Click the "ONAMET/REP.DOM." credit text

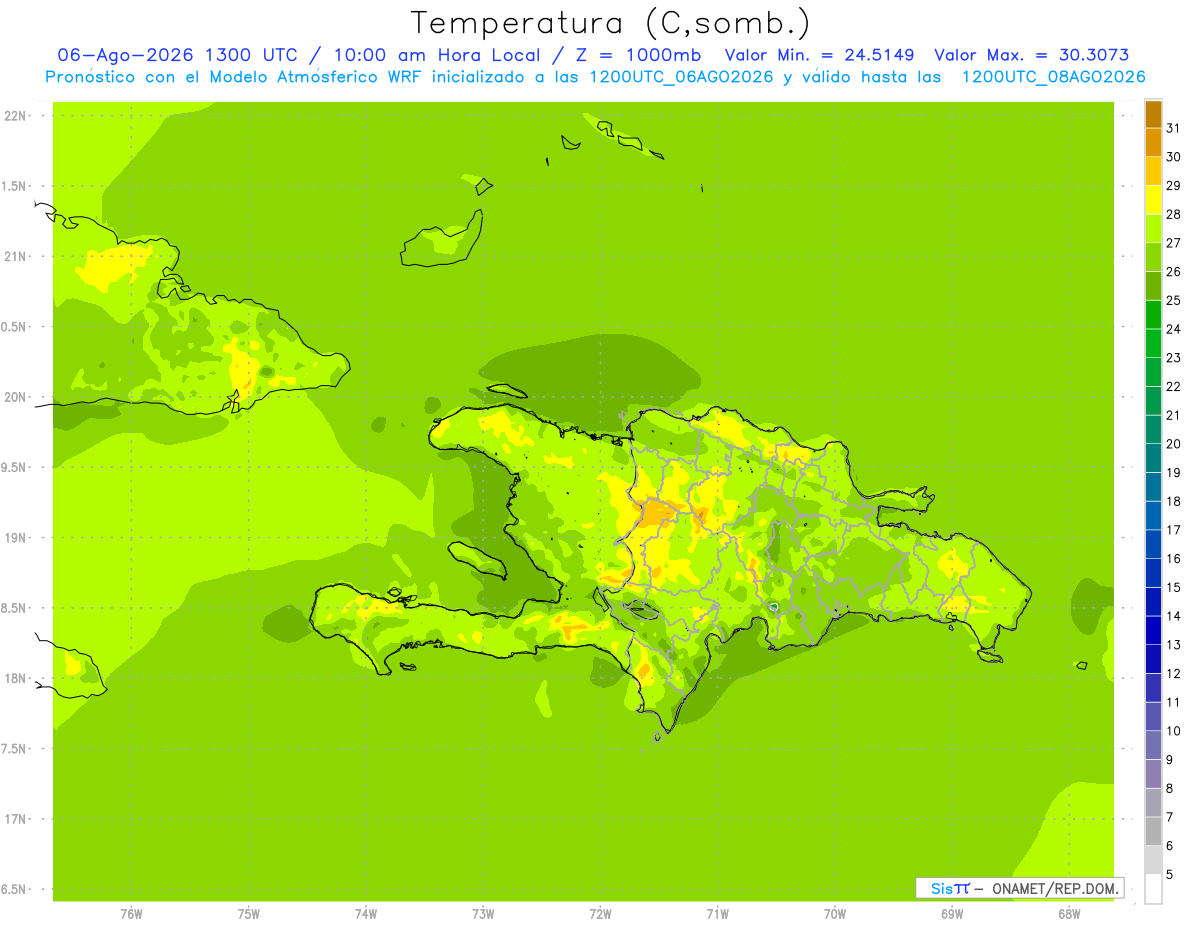1055,888
